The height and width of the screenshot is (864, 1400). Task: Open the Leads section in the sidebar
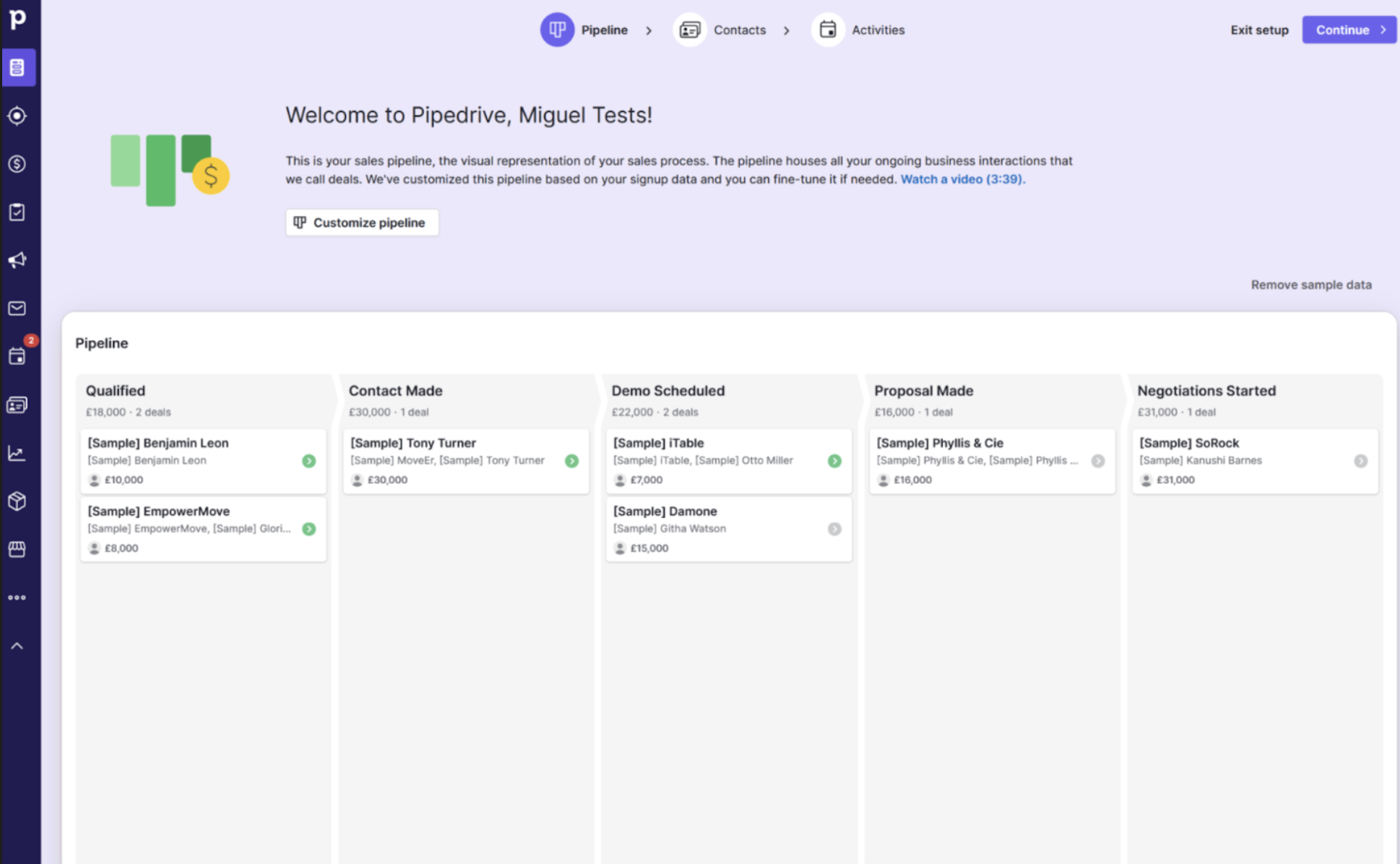pos(17,116)
